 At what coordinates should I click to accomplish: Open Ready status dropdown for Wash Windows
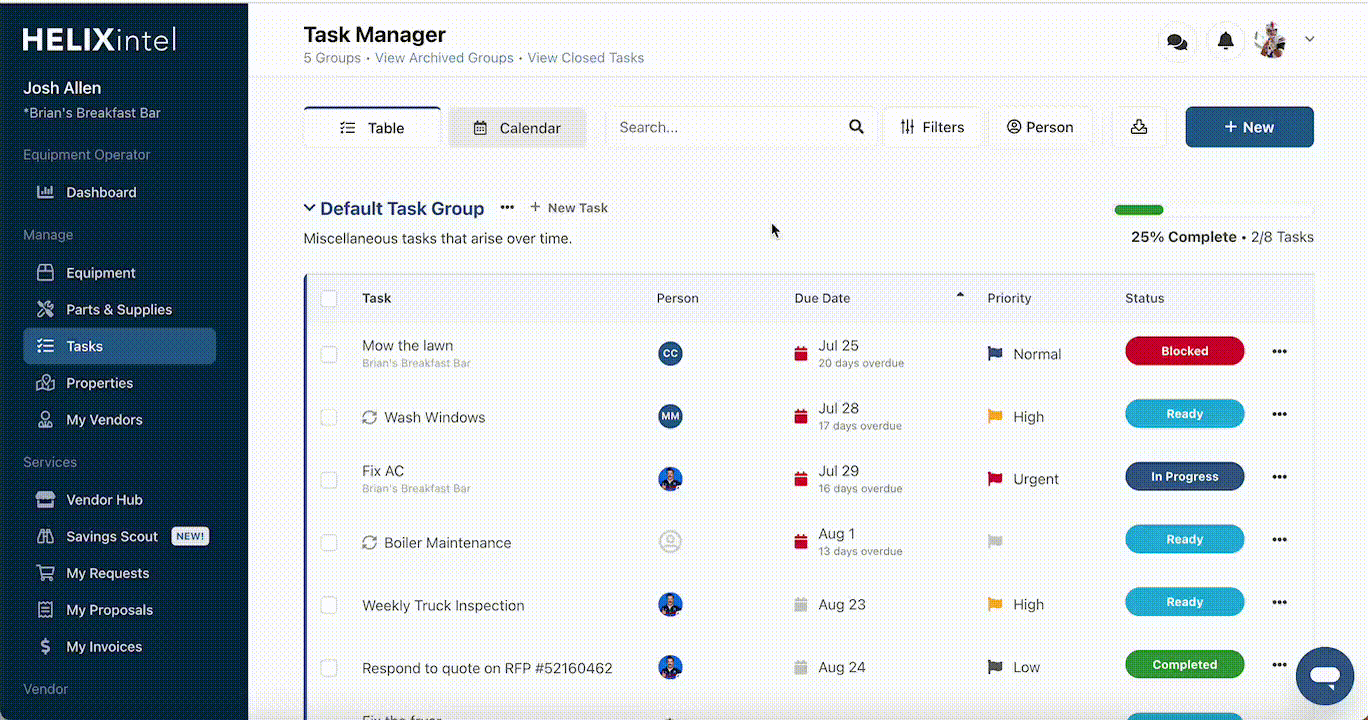1185,414
